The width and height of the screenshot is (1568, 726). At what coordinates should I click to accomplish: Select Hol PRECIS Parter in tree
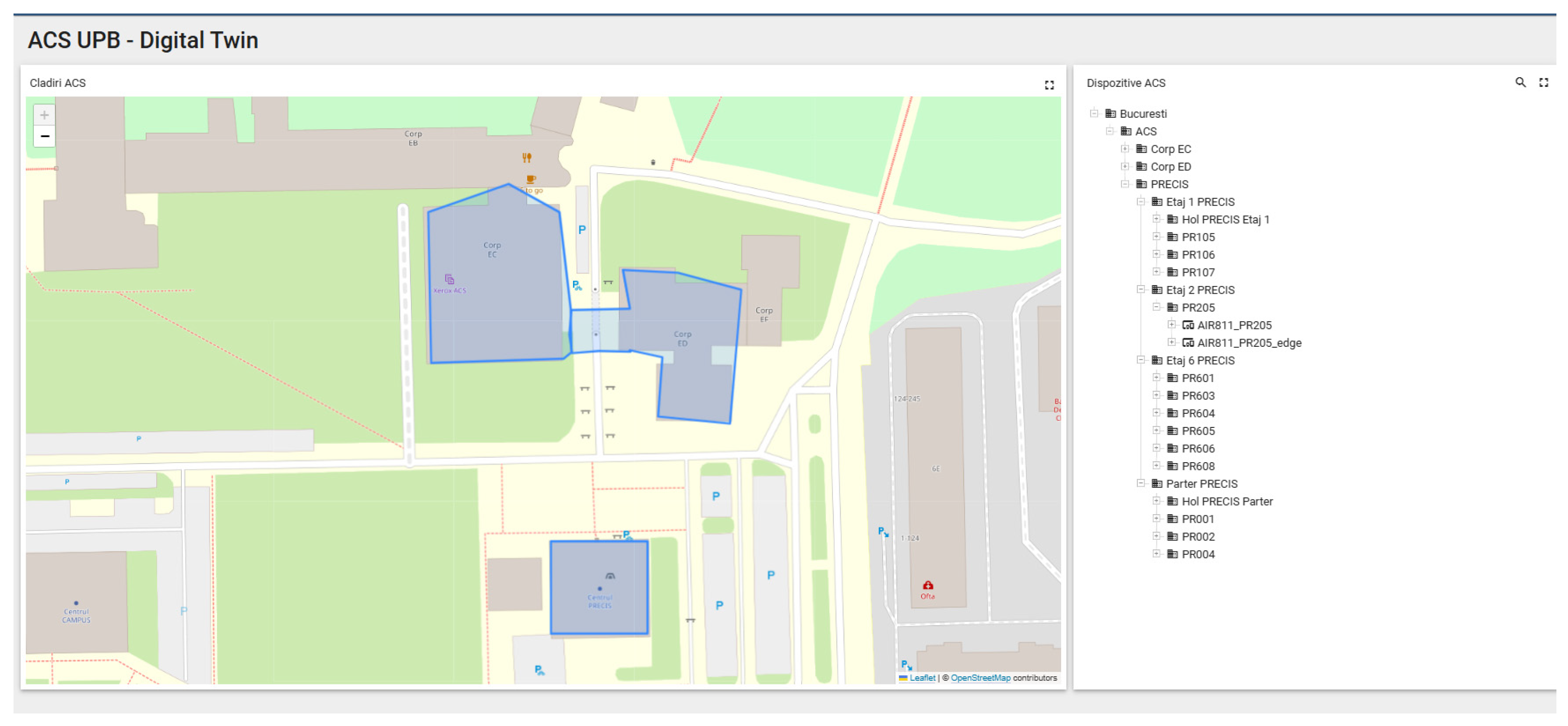[1227, 501]
